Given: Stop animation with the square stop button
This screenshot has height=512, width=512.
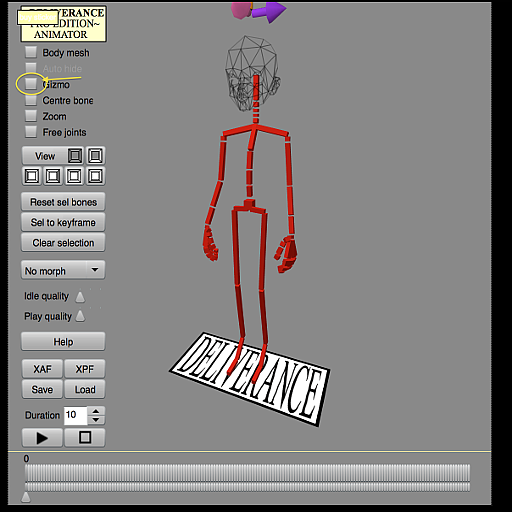Looking at the screenshot, I should (x=85, y=438).
